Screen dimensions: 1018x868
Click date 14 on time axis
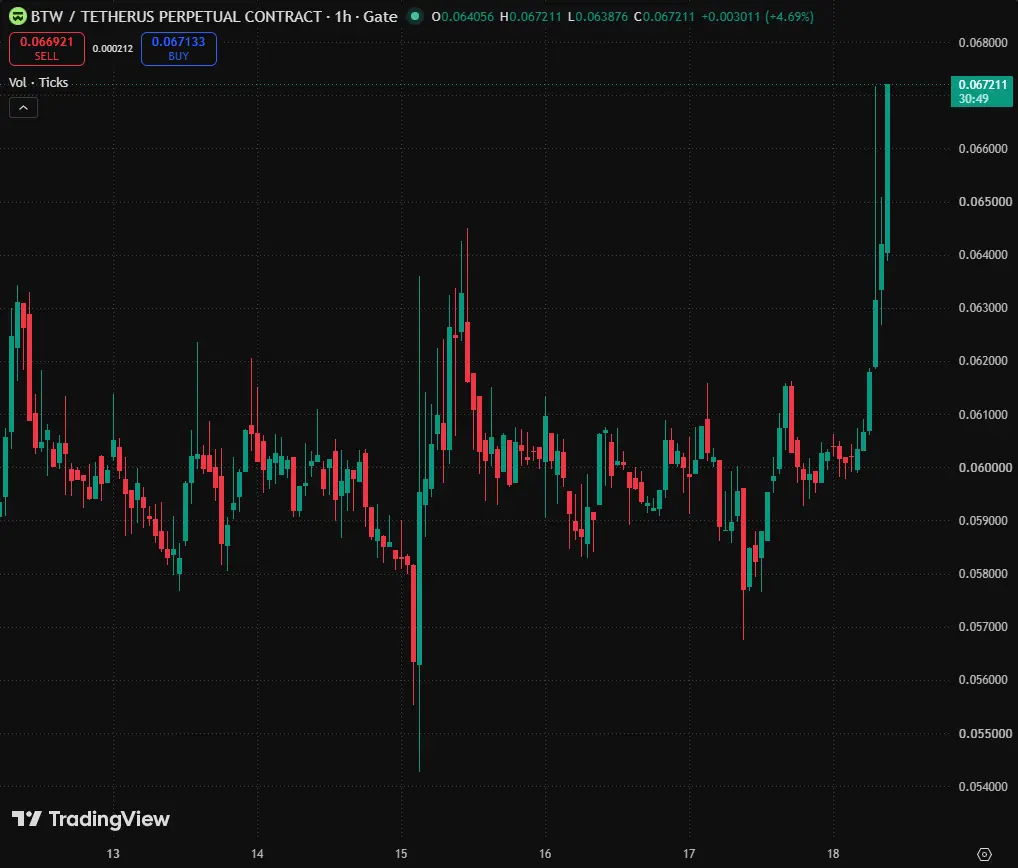(x=257, y=854)
